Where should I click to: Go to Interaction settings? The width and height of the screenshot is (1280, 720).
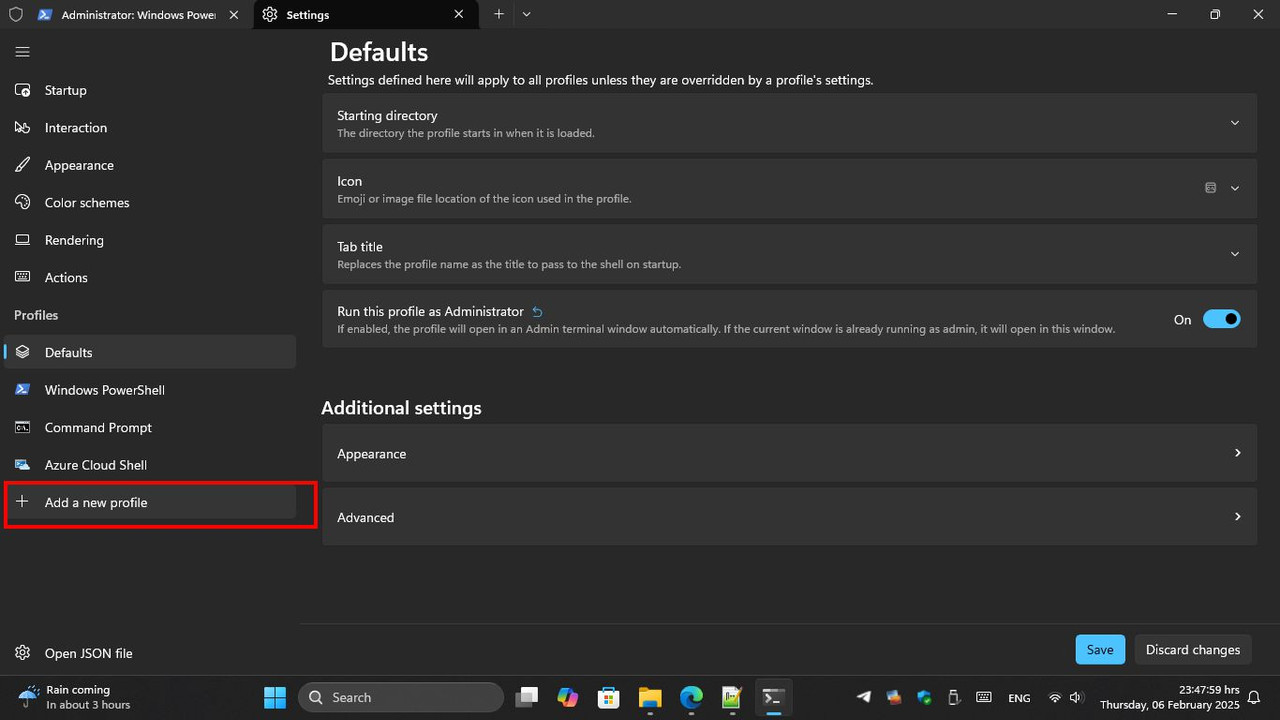(x=150, y=128)
